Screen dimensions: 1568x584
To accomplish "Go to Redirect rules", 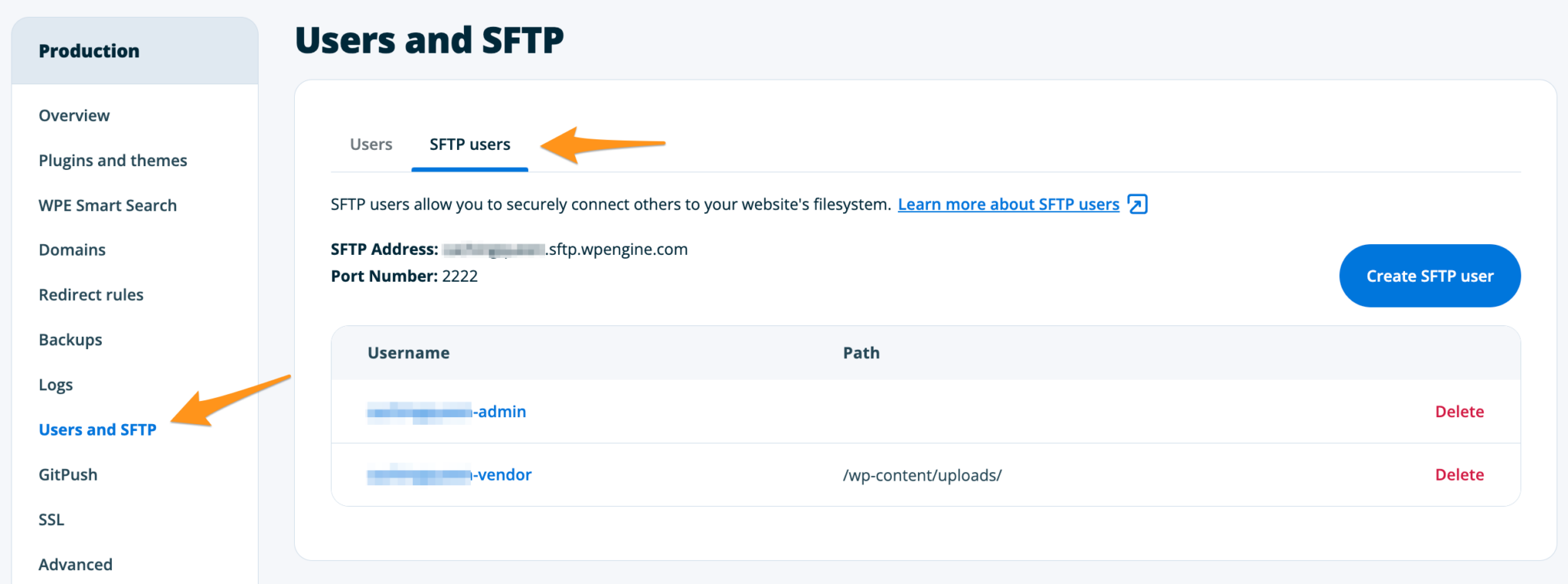I will (91, 295).
